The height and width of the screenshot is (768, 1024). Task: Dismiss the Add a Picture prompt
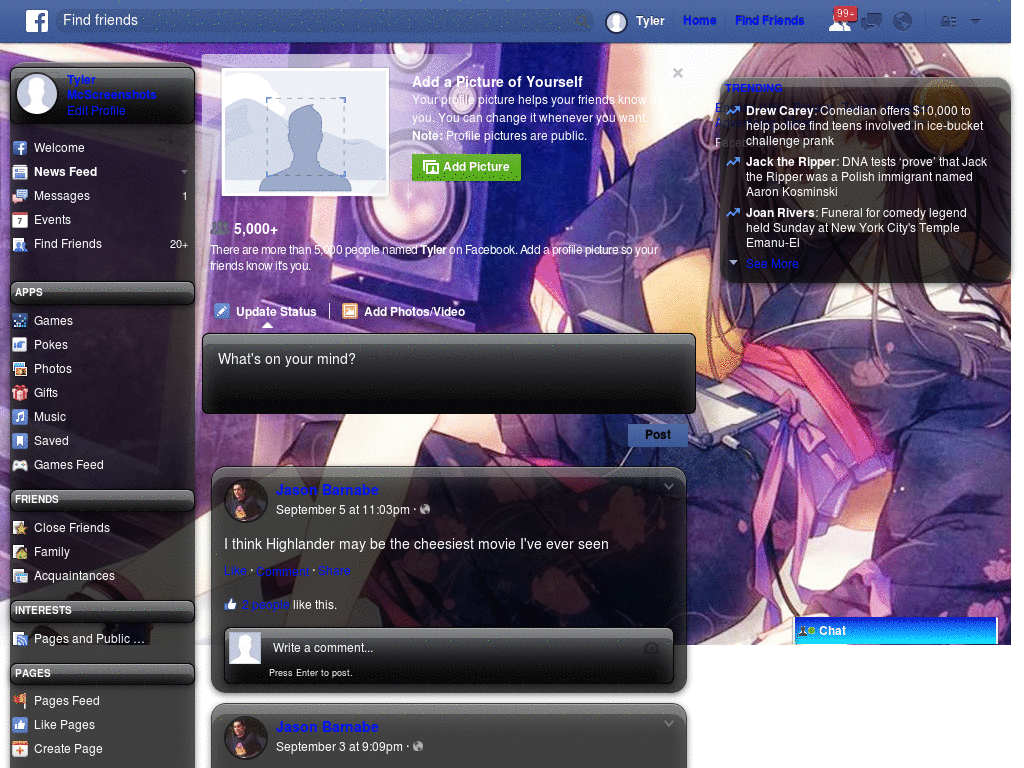[x=678, y=73]
